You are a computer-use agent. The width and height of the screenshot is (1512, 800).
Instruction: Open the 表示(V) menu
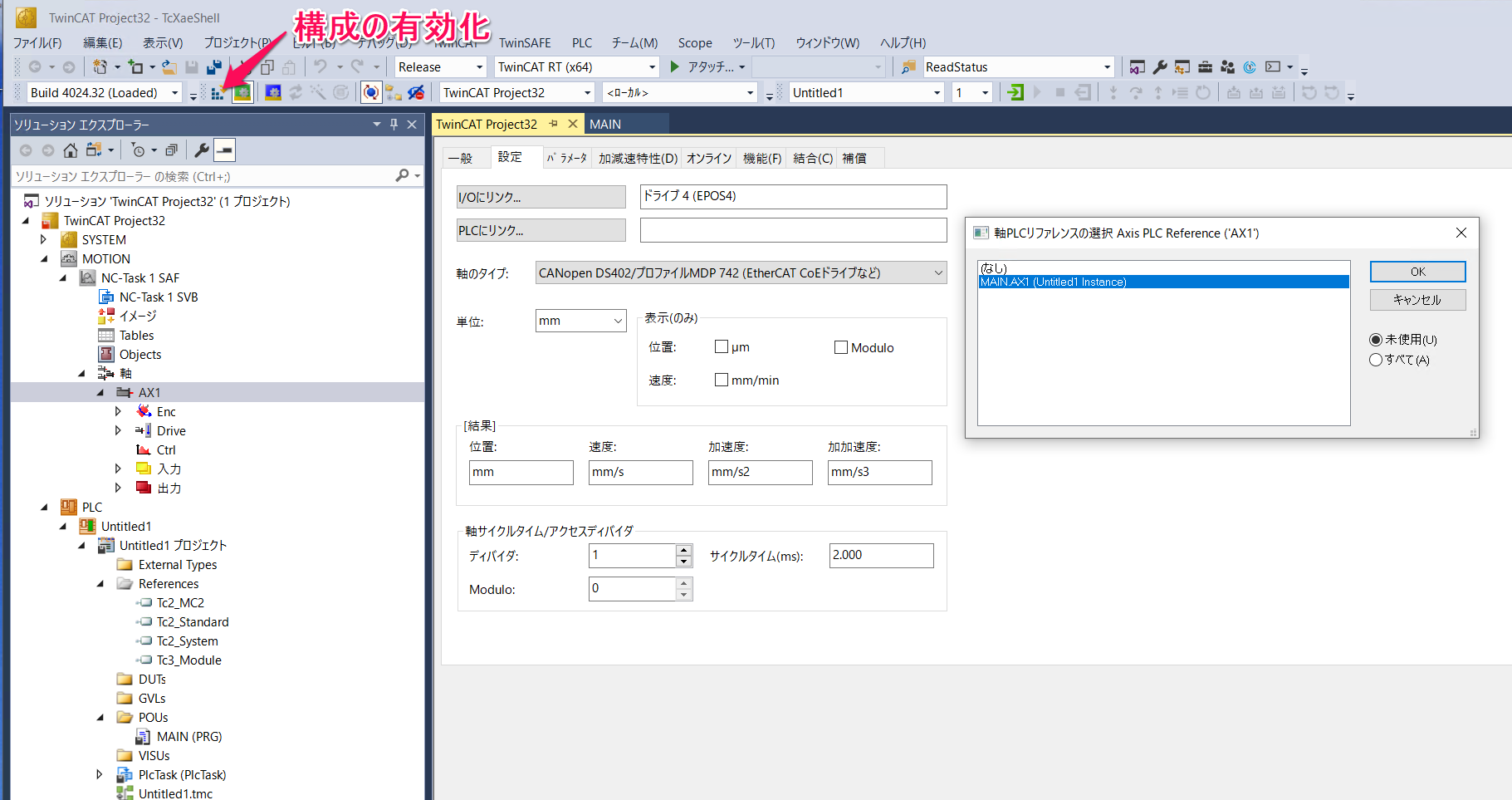click(x=163, y=43)
